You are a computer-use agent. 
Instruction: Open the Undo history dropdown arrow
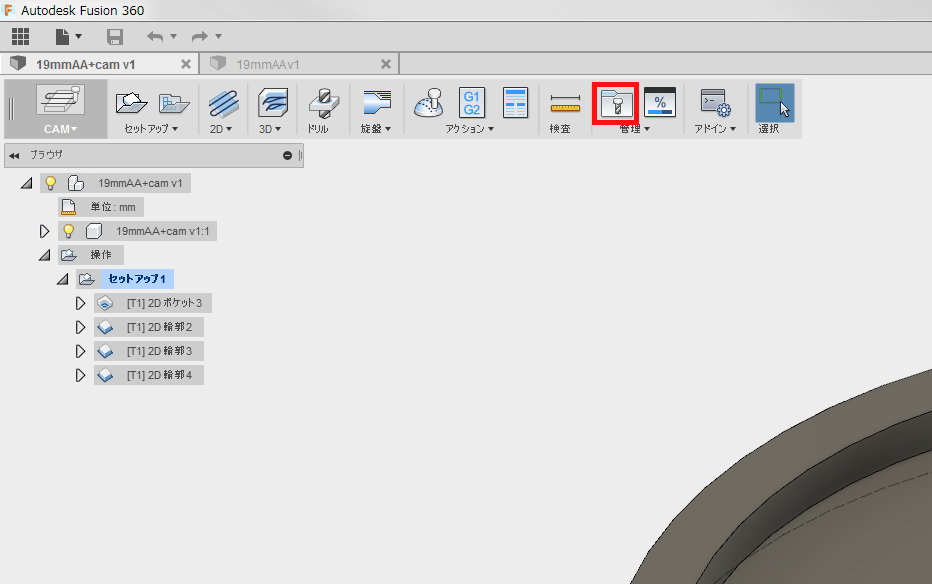coord(174,36)
